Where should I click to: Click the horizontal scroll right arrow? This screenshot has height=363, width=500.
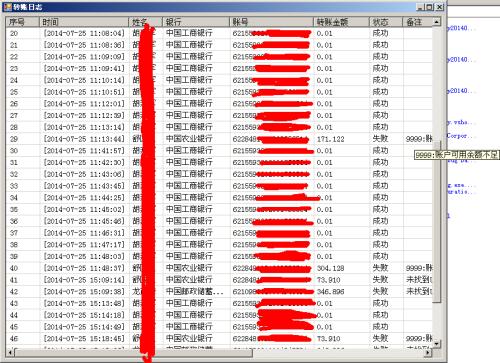[428, 352]
